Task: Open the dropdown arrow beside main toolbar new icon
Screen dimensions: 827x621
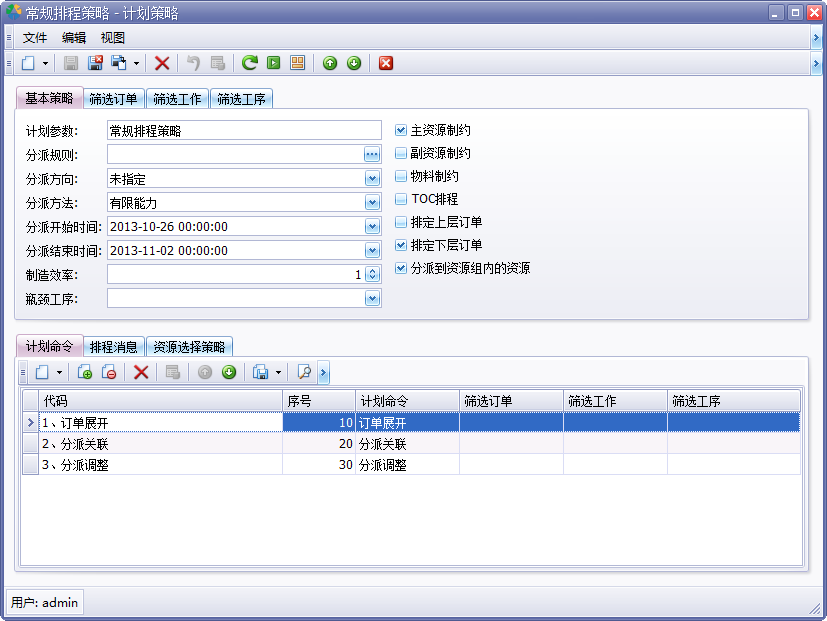Action: point(45,63)
